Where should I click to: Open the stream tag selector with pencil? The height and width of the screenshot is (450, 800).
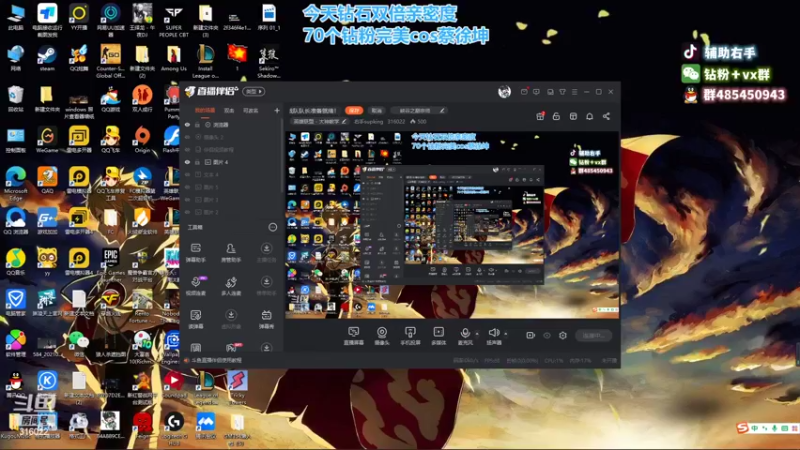coord(418,110)
